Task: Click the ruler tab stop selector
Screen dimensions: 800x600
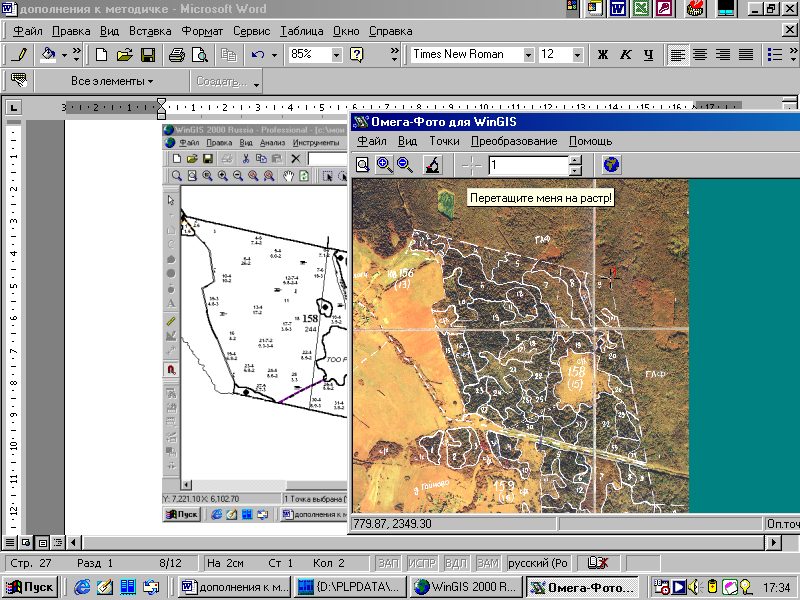Action: pos(13,108)
